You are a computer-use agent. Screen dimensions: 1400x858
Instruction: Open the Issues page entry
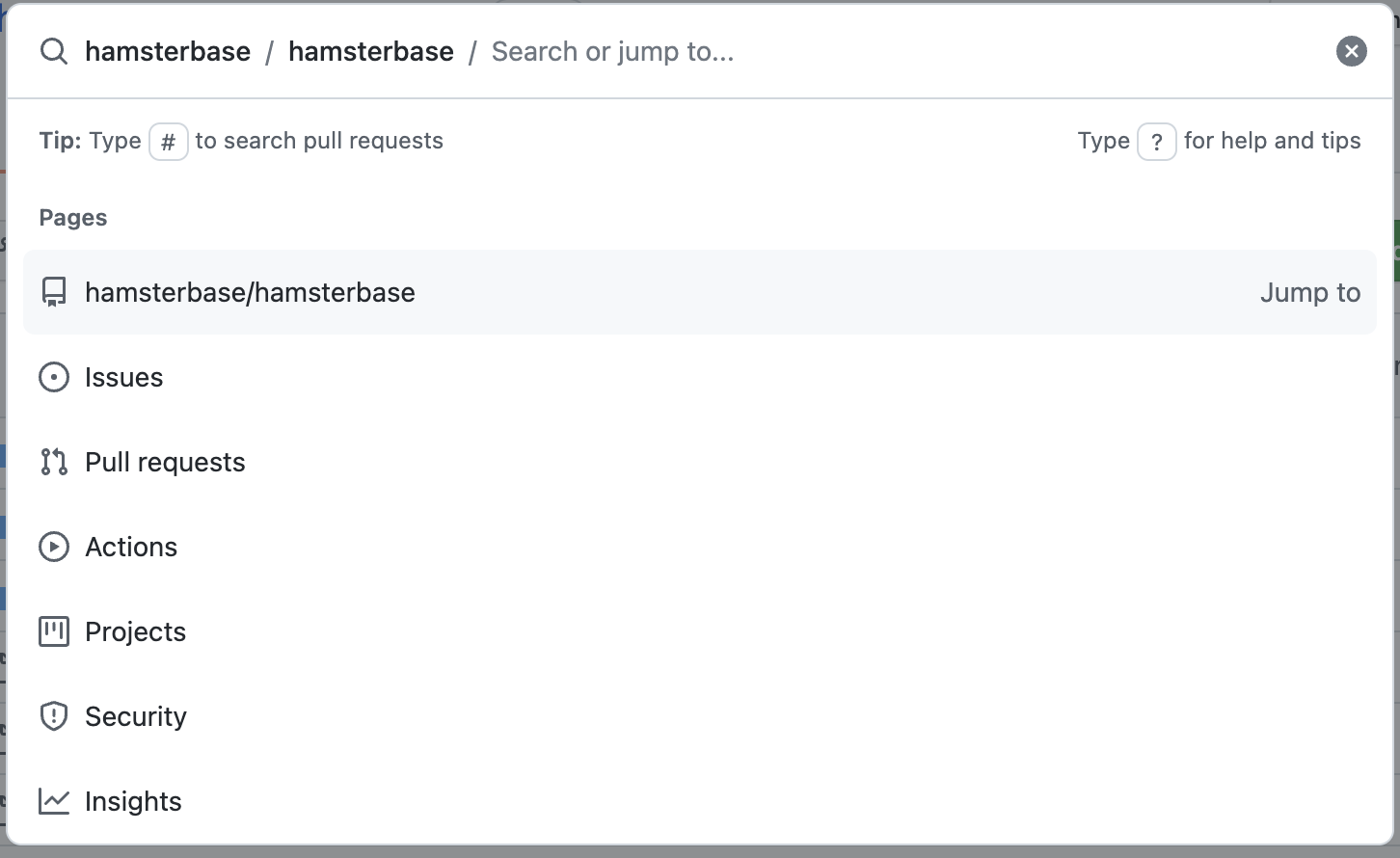[123, 377]
